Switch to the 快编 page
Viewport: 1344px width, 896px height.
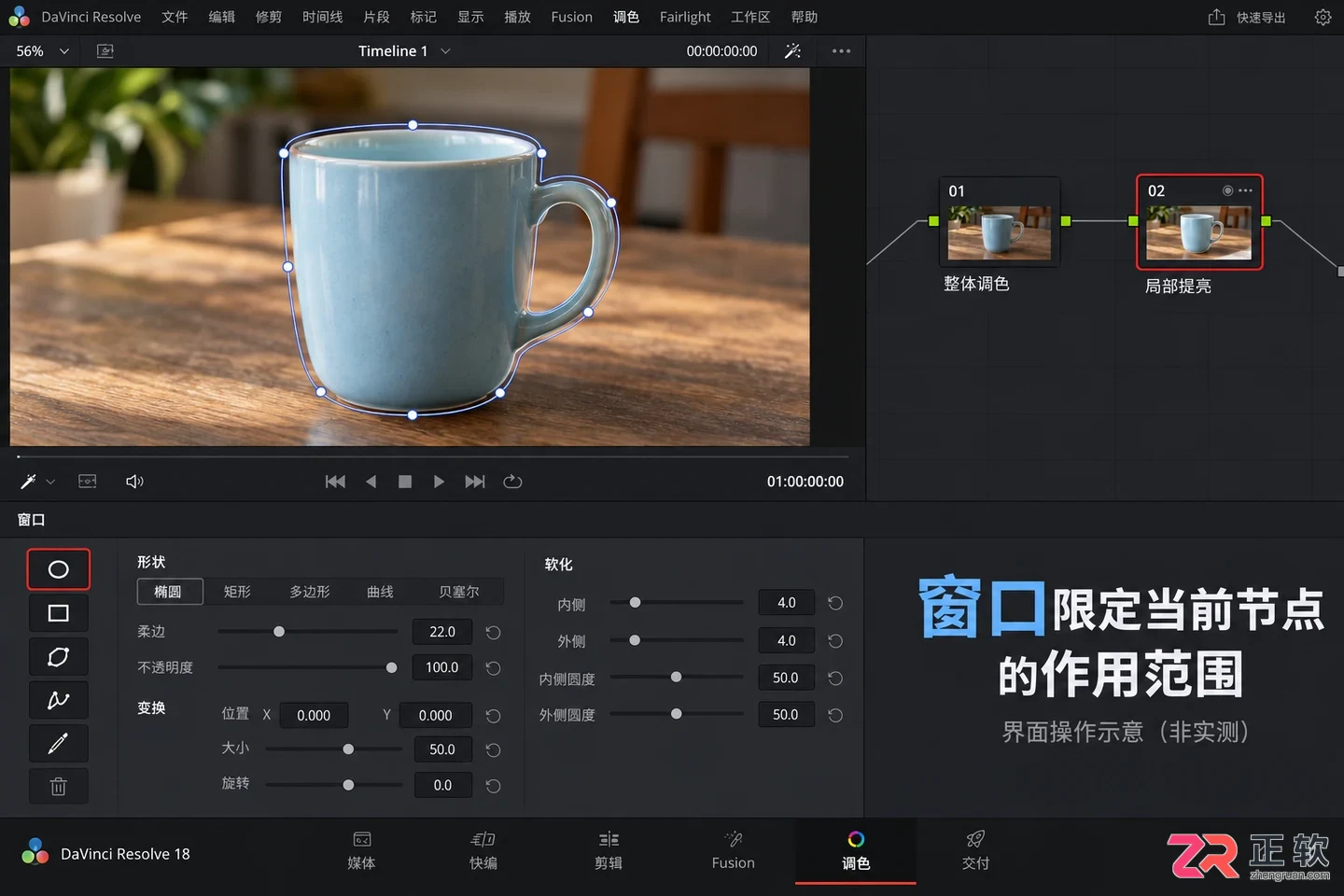pos(483,850)
